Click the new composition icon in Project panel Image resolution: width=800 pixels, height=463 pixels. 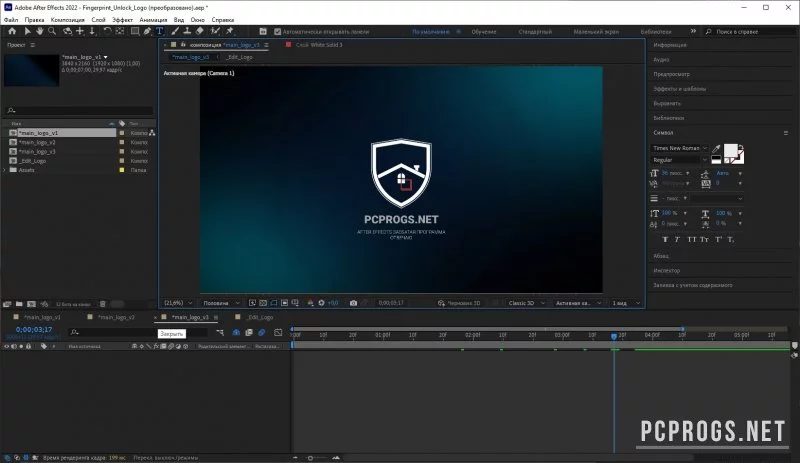point(32,304)
